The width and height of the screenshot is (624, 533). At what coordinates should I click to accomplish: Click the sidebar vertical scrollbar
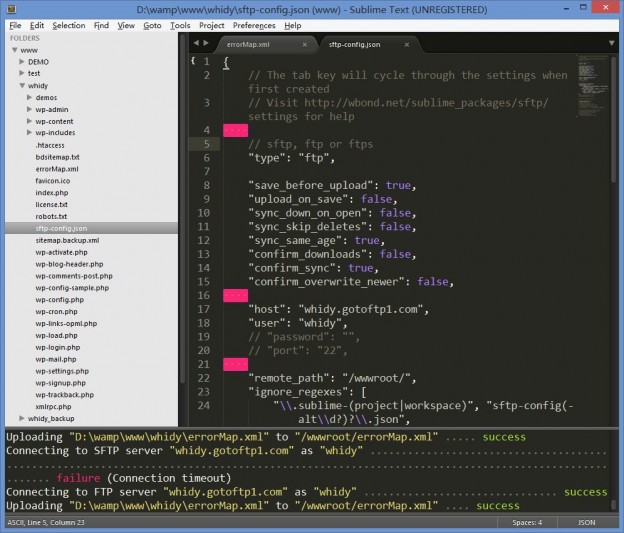coord(183,209)
